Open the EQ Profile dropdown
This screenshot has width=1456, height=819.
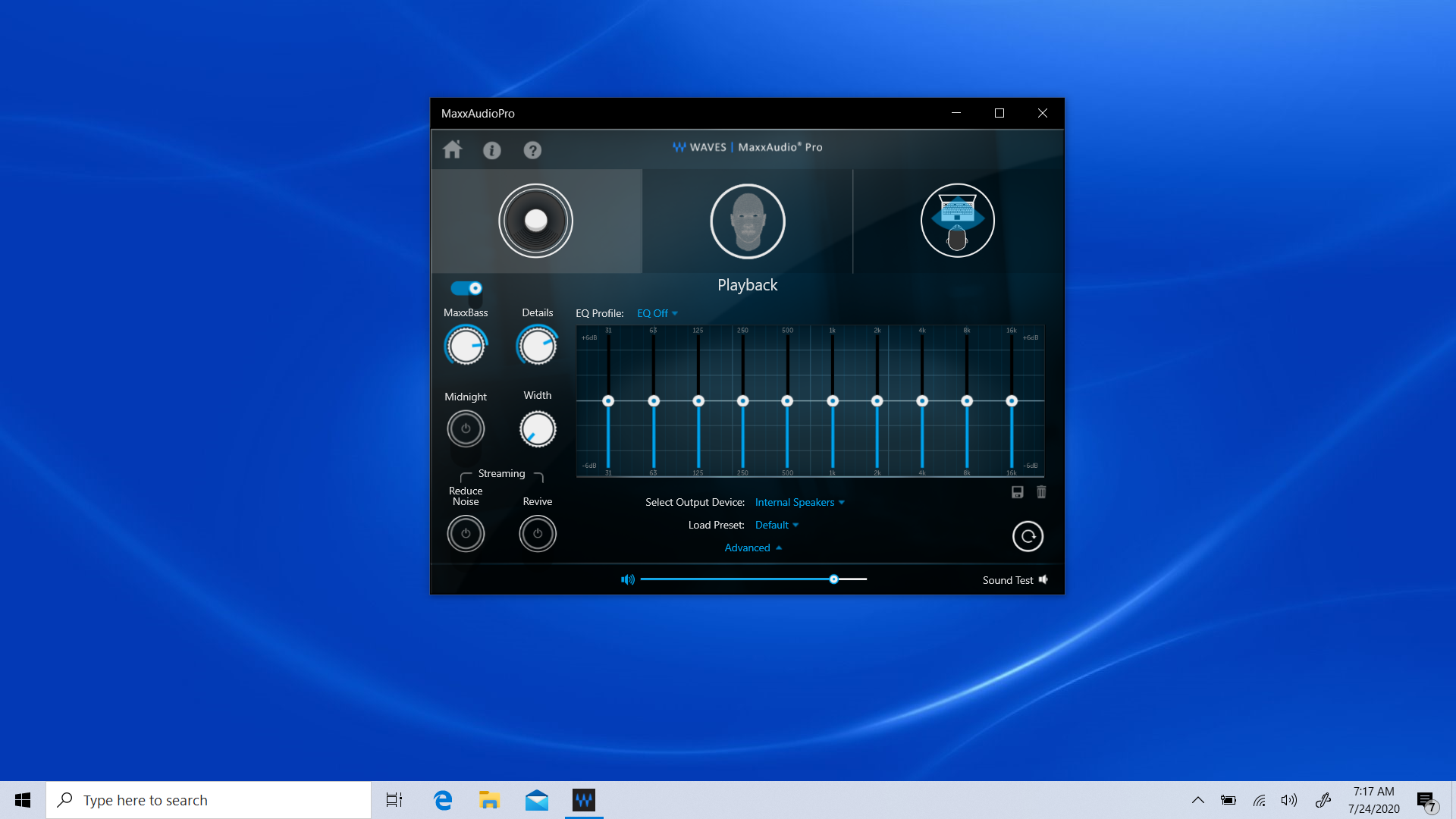[x=657, y=313]
